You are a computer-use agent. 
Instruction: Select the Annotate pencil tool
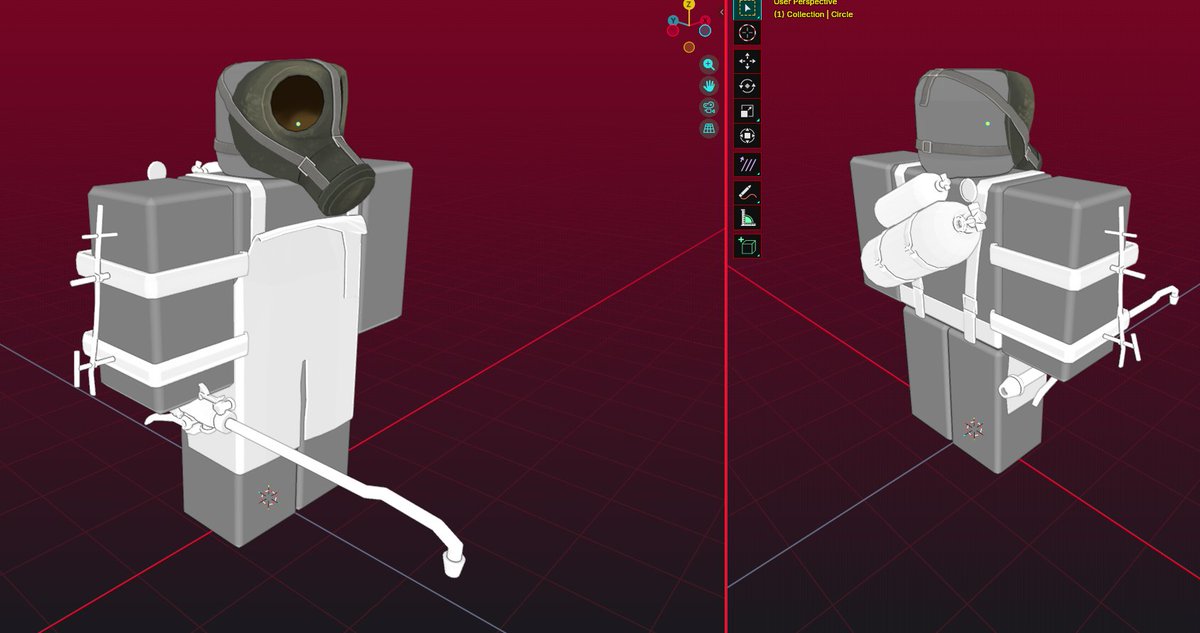(x=747, y=193)
